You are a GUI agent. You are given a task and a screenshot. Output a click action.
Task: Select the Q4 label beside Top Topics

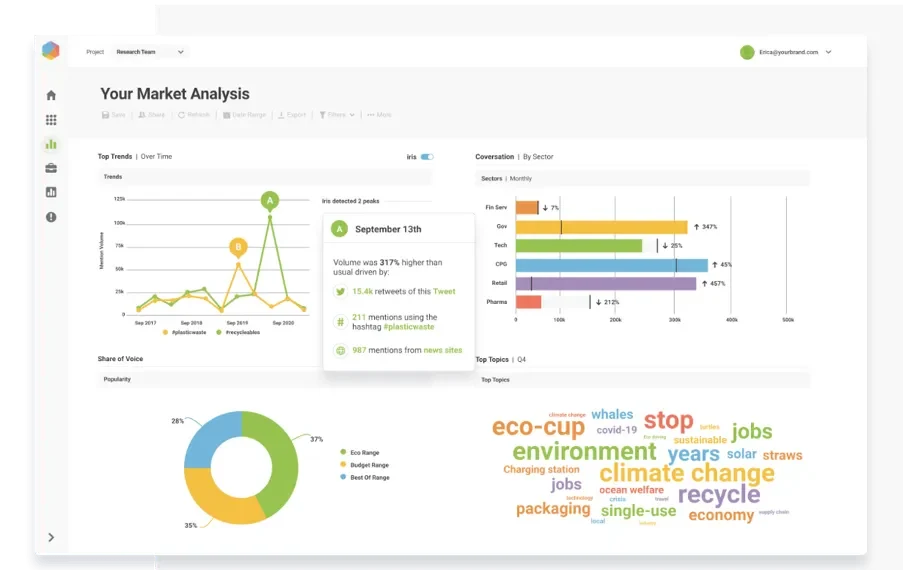(x=521, y=360)
